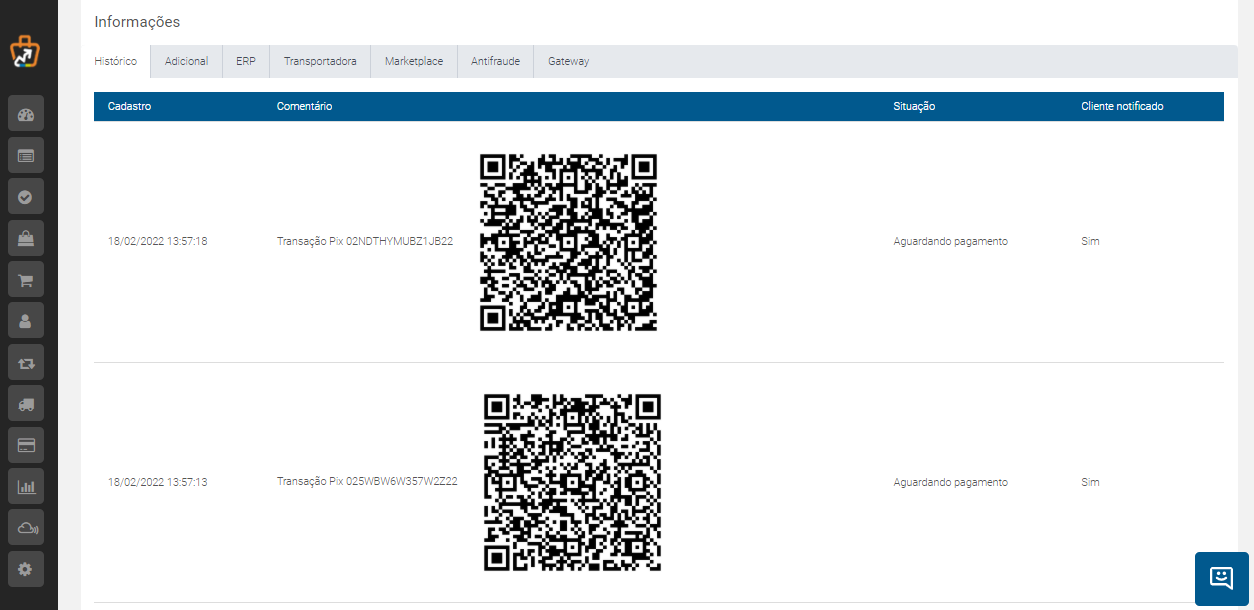The image size is (1254, 610).
Task: Open the settings gear sidebar icon
Action: [26, 568]
